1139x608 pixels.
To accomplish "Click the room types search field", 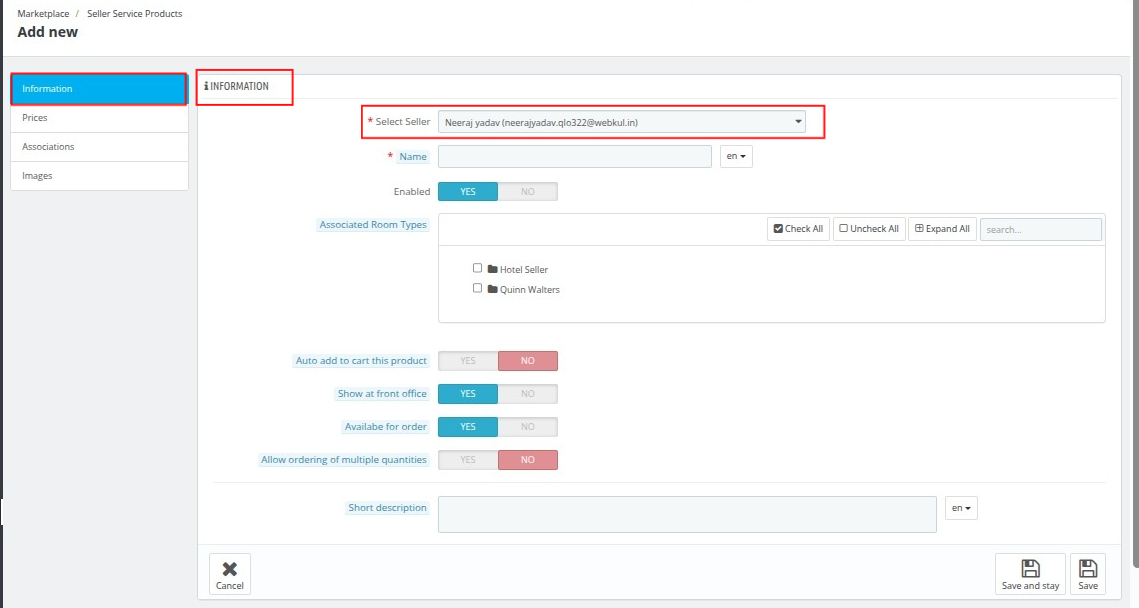I will click(1040, 230).
